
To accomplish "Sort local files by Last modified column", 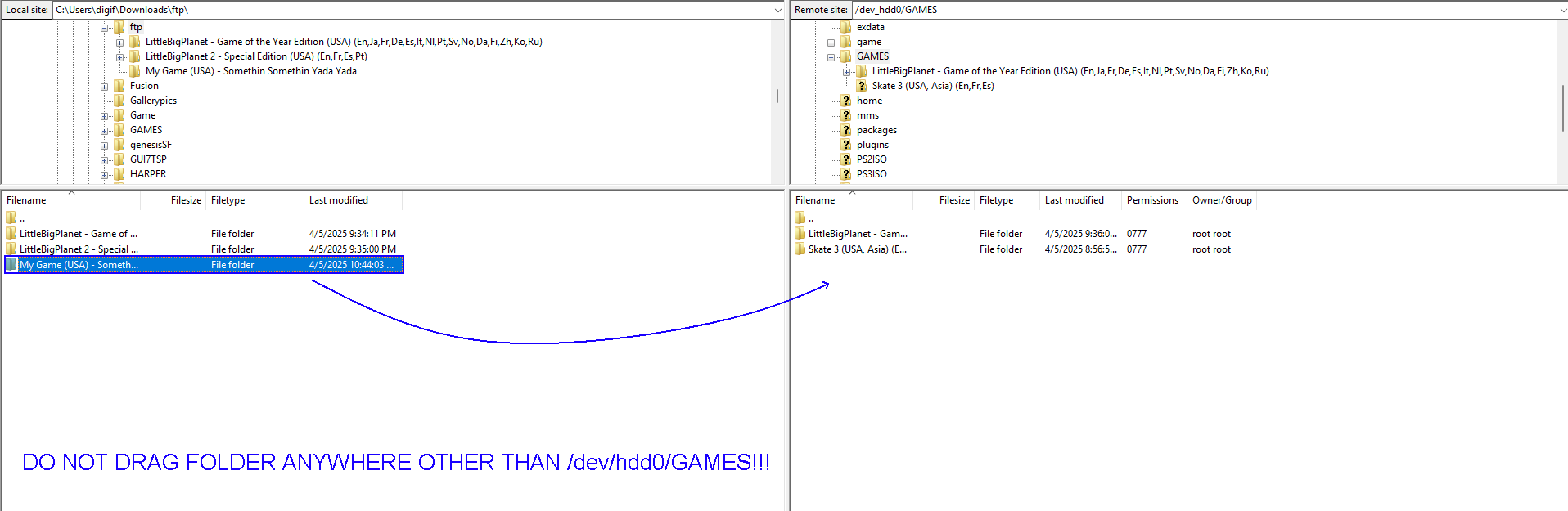I will click(353, 200).
